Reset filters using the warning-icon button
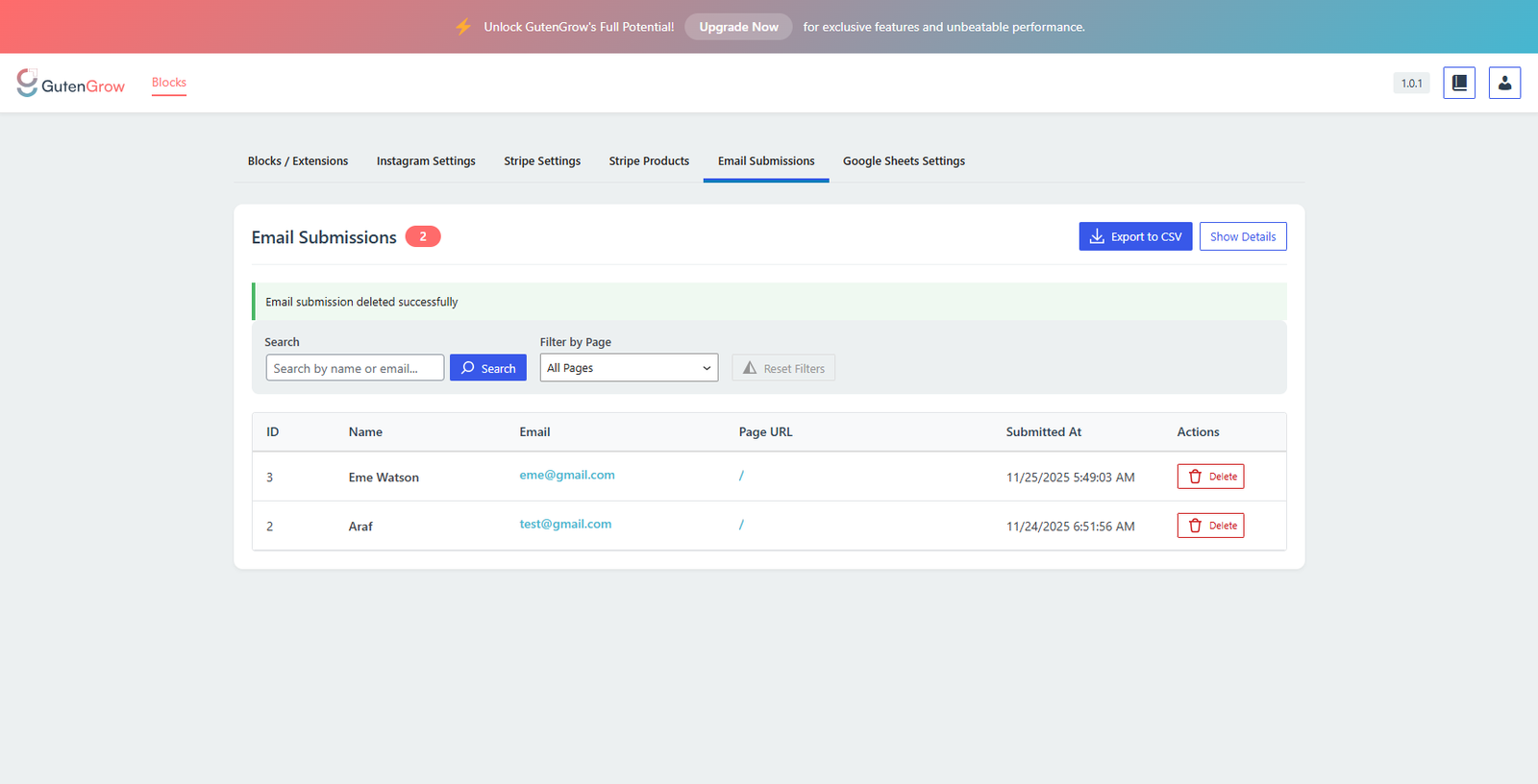The height and width of the screenshot is (784, 1538). [x=782, y=368]
